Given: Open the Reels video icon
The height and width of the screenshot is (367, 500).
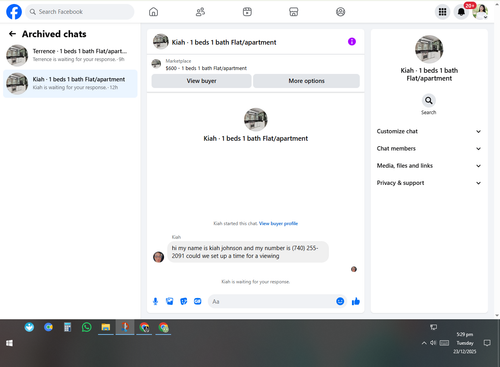Looking at the screenshot, I should click(247, 12).
